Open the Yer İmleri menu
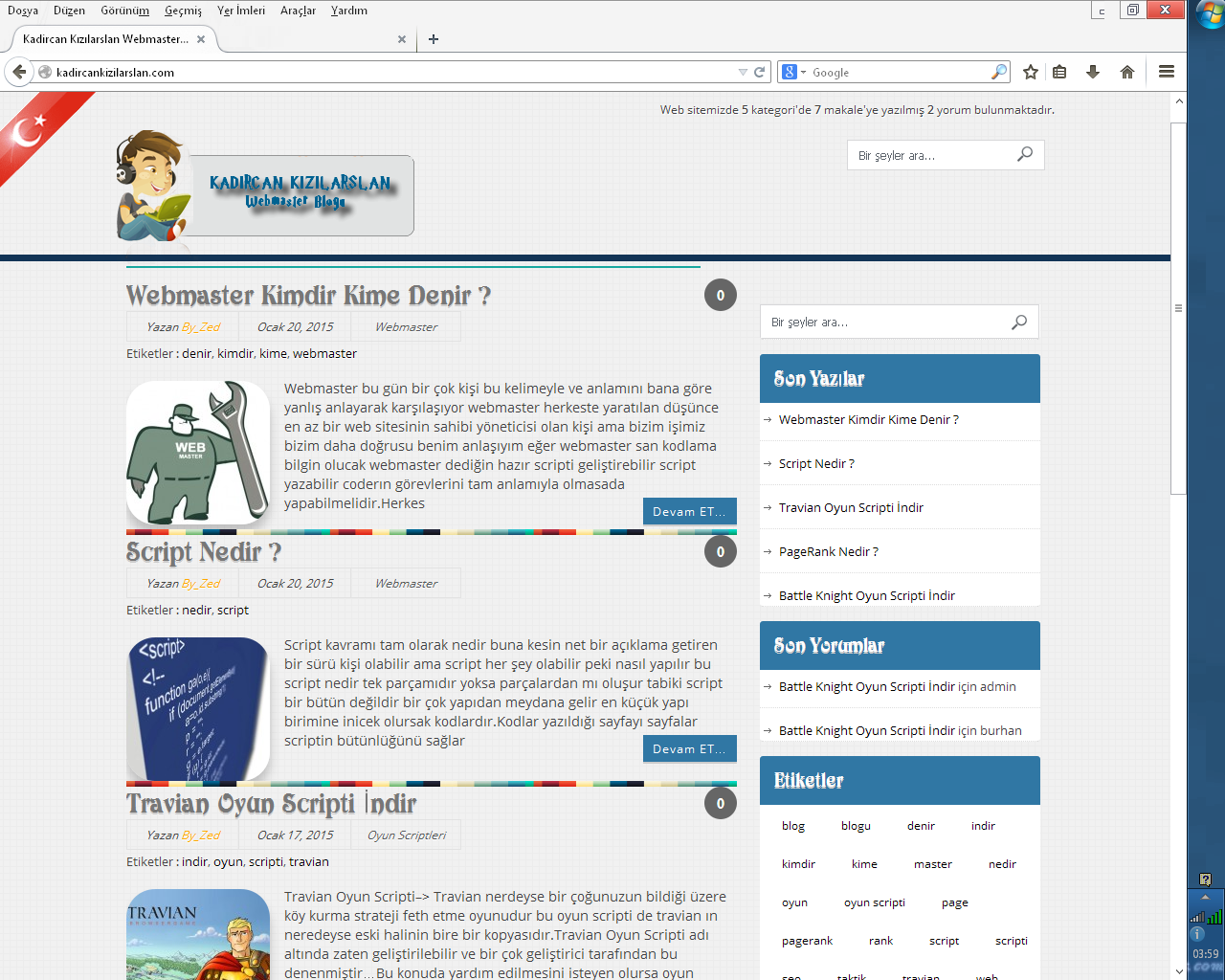 (x=241, y=11)
